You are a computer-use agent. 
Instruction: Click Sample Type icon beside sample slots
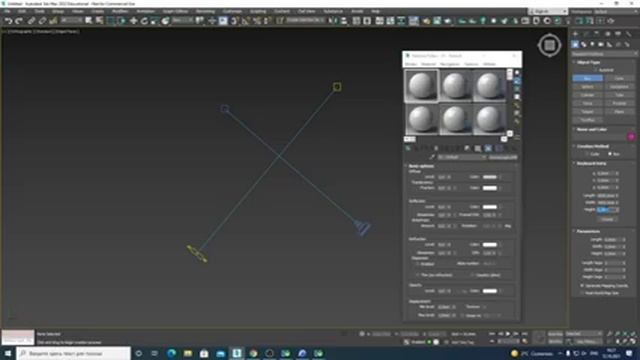[x=517, y=72]
